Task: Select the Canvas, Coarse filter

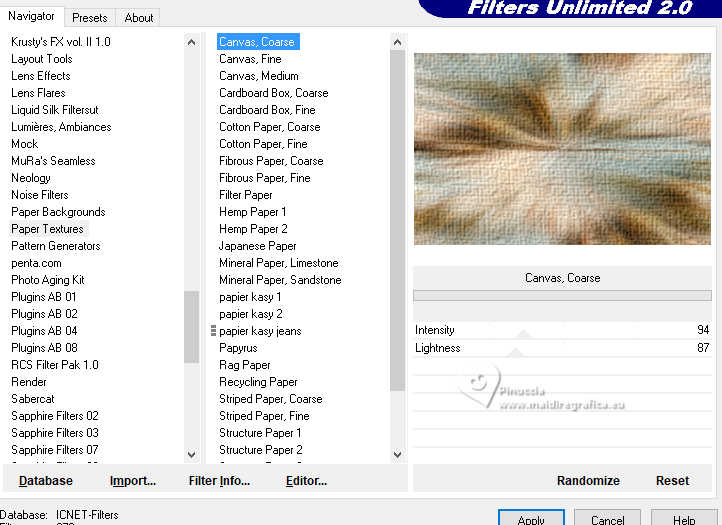Action: pos(258,42)
